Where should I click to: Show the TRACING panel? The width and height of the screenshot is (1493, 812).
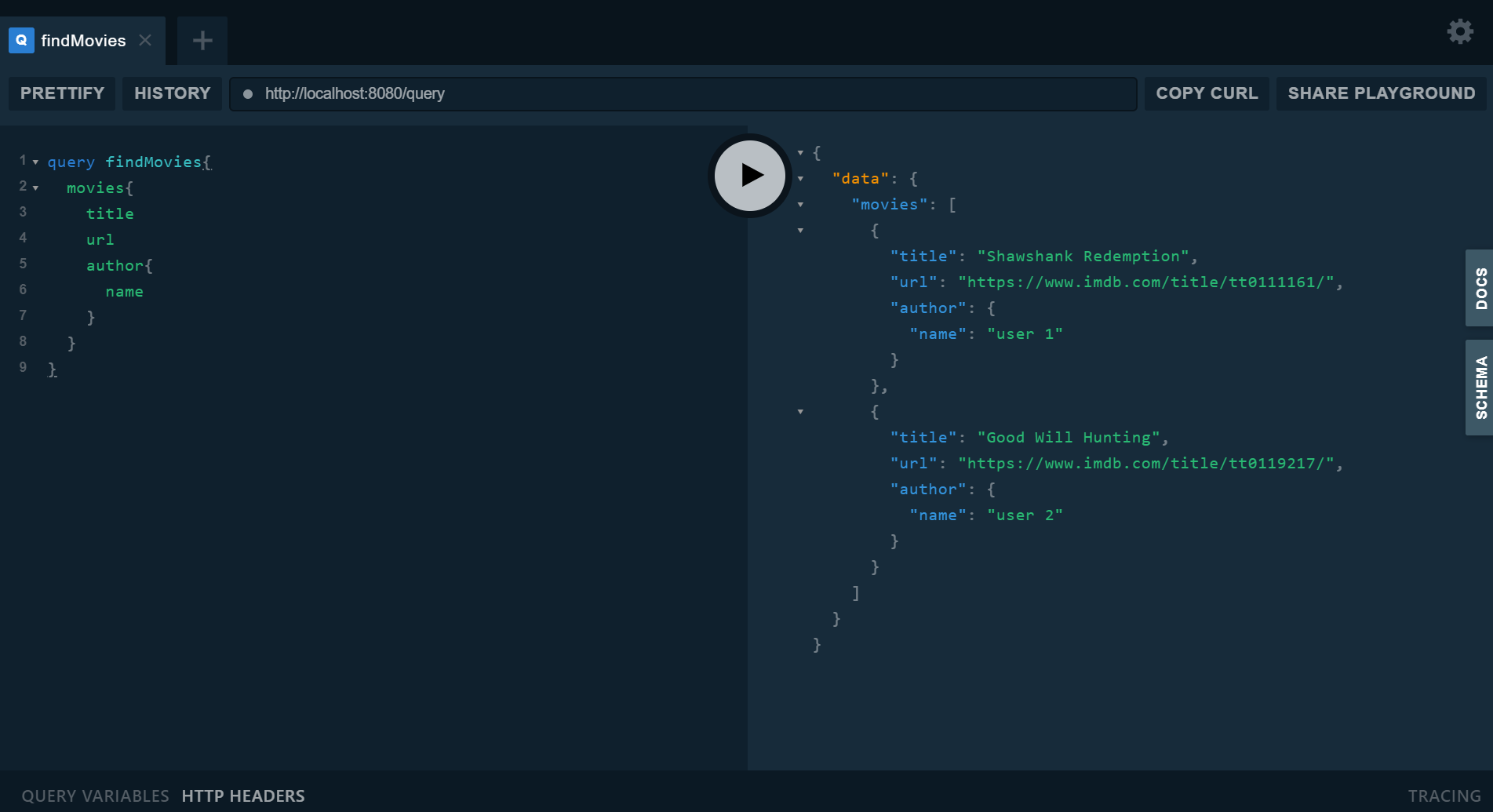pyautogui.click(x=1444, y=796)
